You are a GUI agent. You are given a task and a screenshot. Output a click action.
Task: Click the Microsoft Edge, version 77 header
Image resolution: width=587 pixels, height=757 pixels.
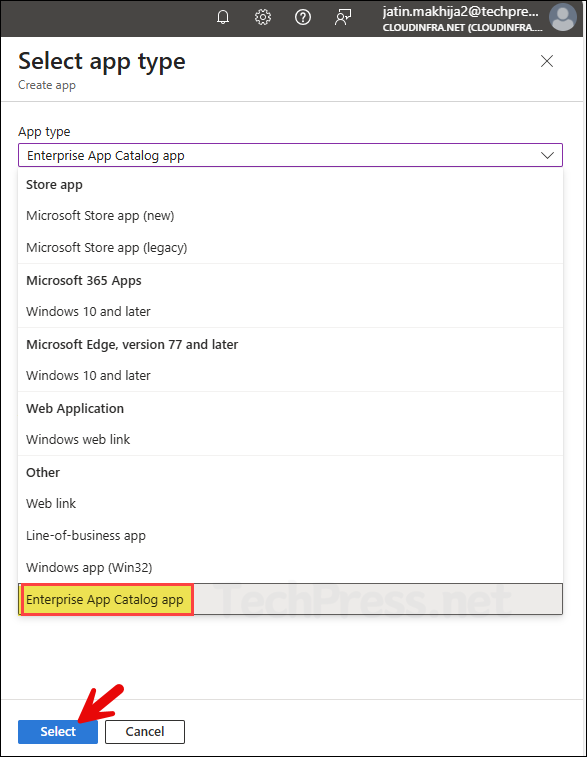pyautogui.click(x=132, y=345)
